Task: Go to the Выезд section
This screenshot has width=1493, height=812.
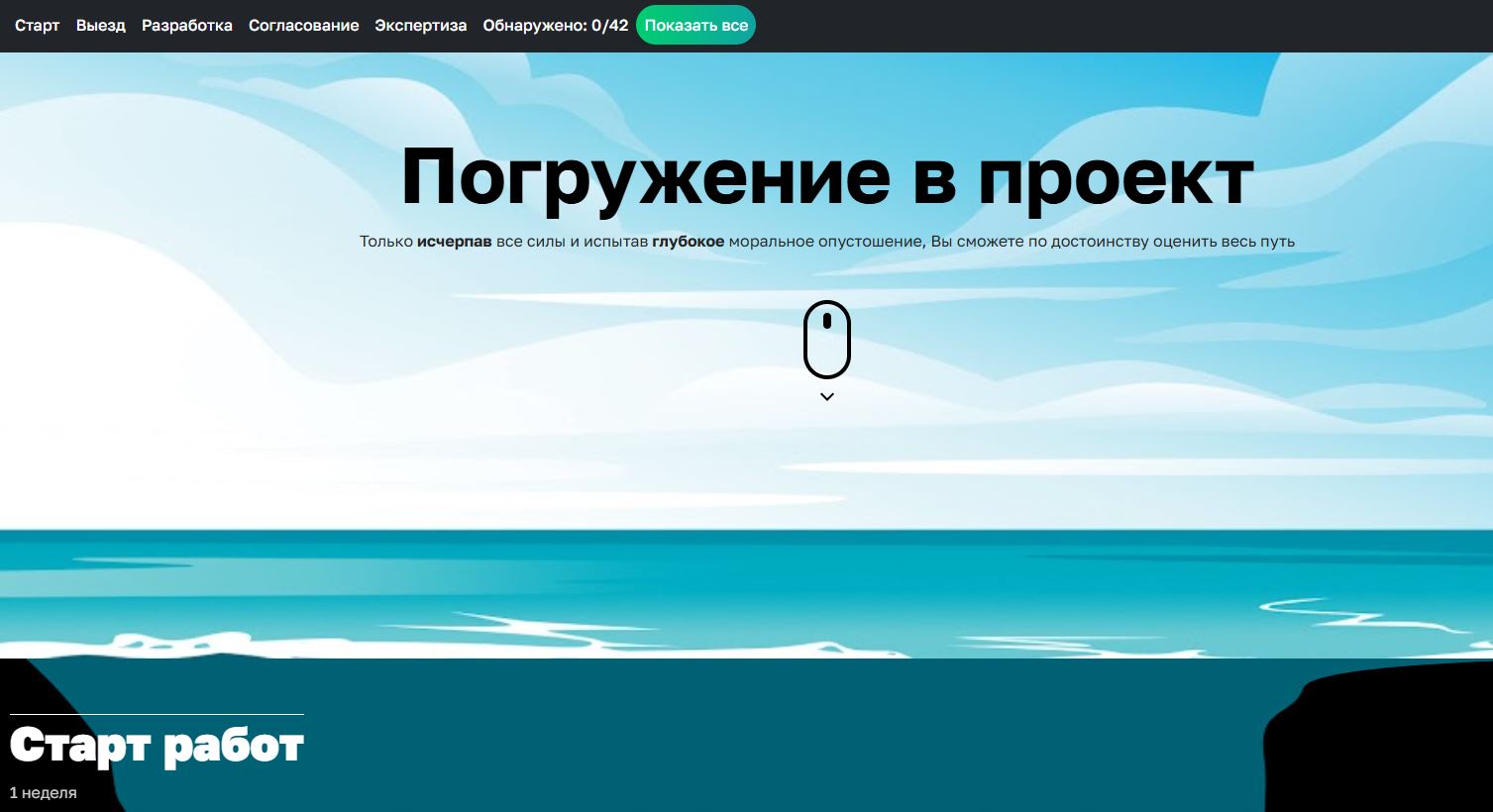Action: 101,26
